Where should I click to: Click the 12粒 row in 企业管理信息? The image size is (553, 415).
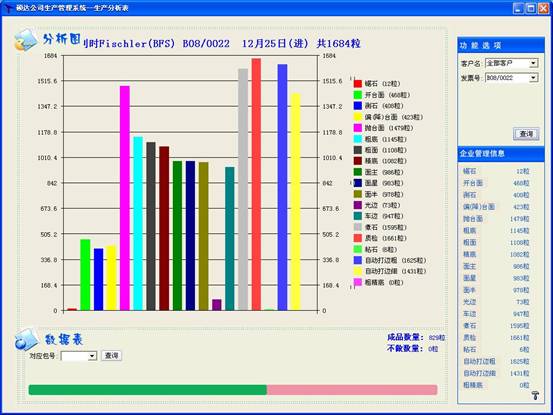[496, 171]
